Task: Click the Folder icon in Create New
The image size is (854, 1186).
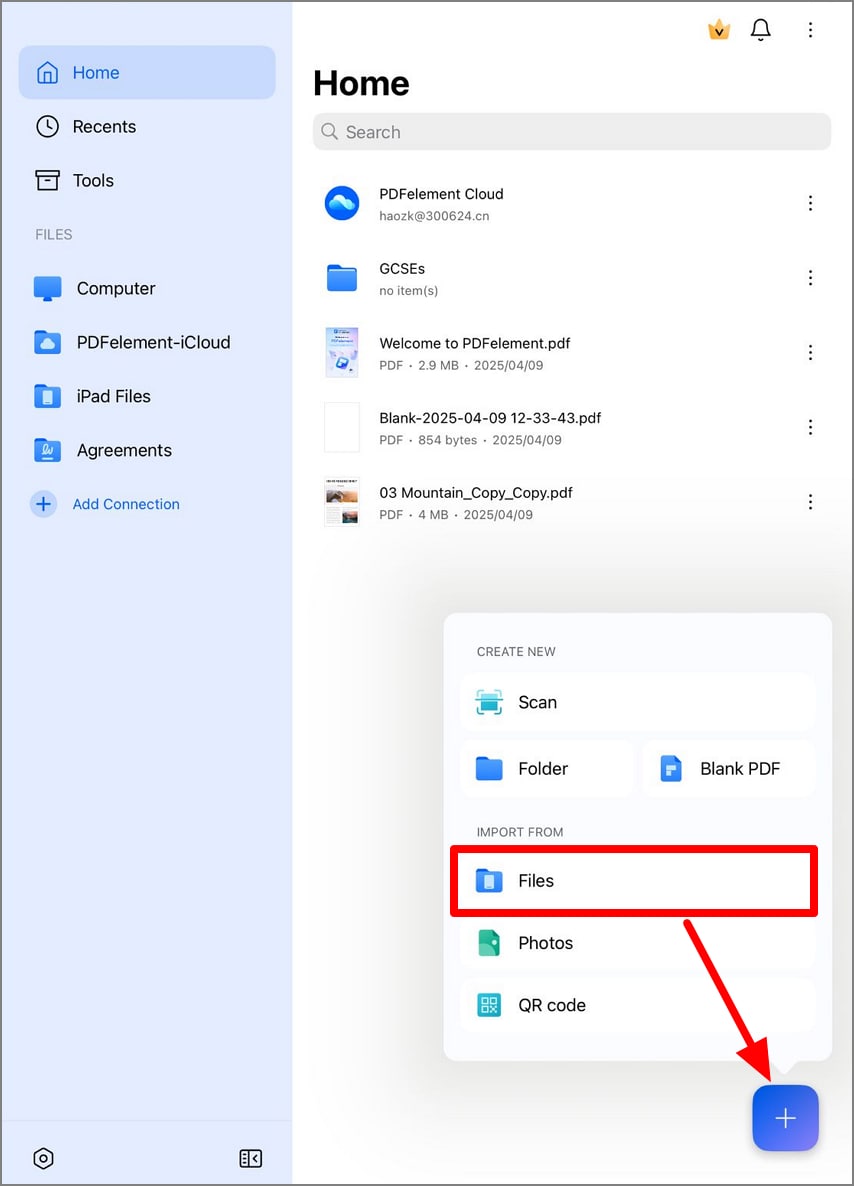Action: pos(489,768)
